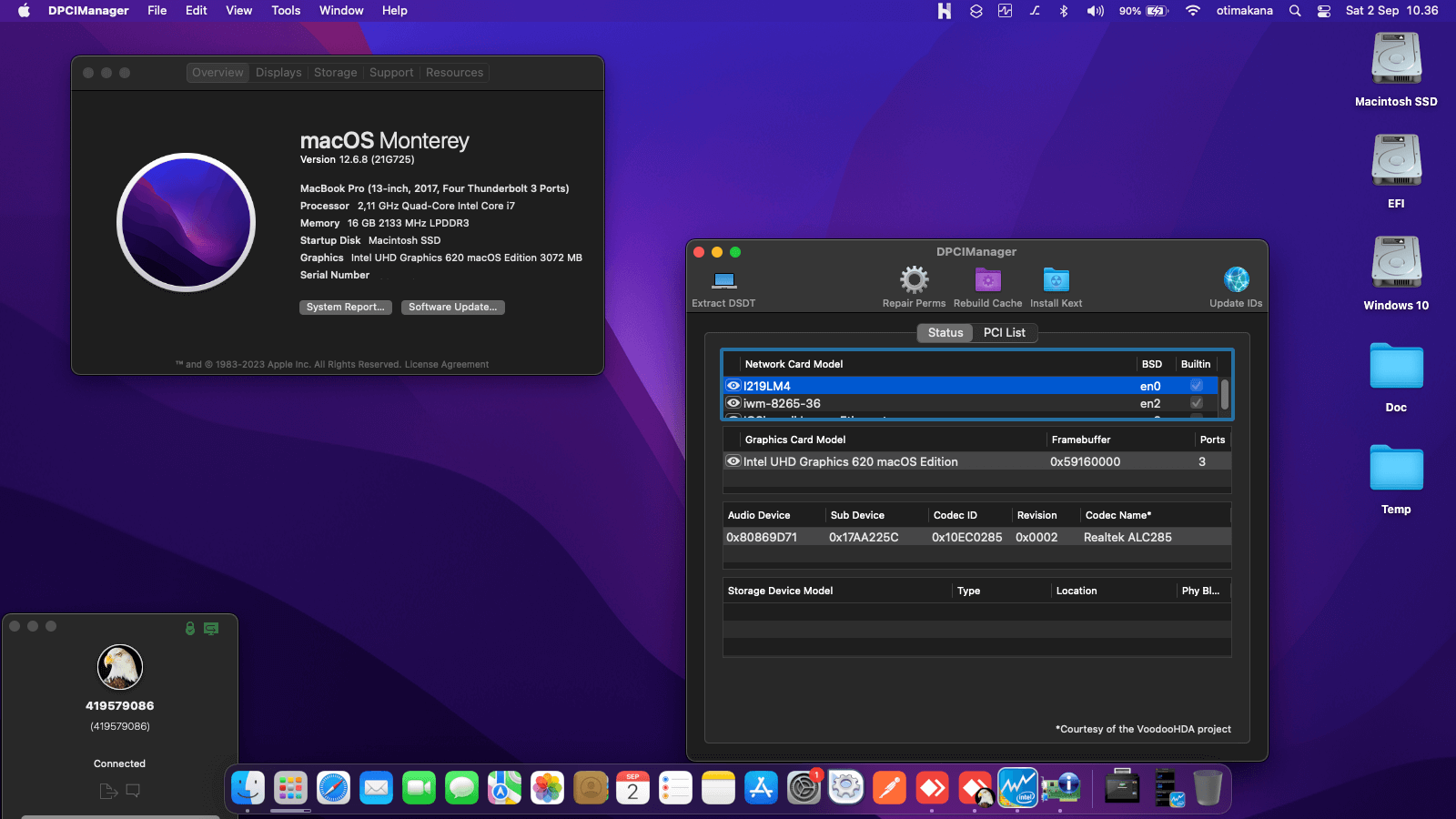
Task: Open the Apple menu
Action: tap(24, 11)
